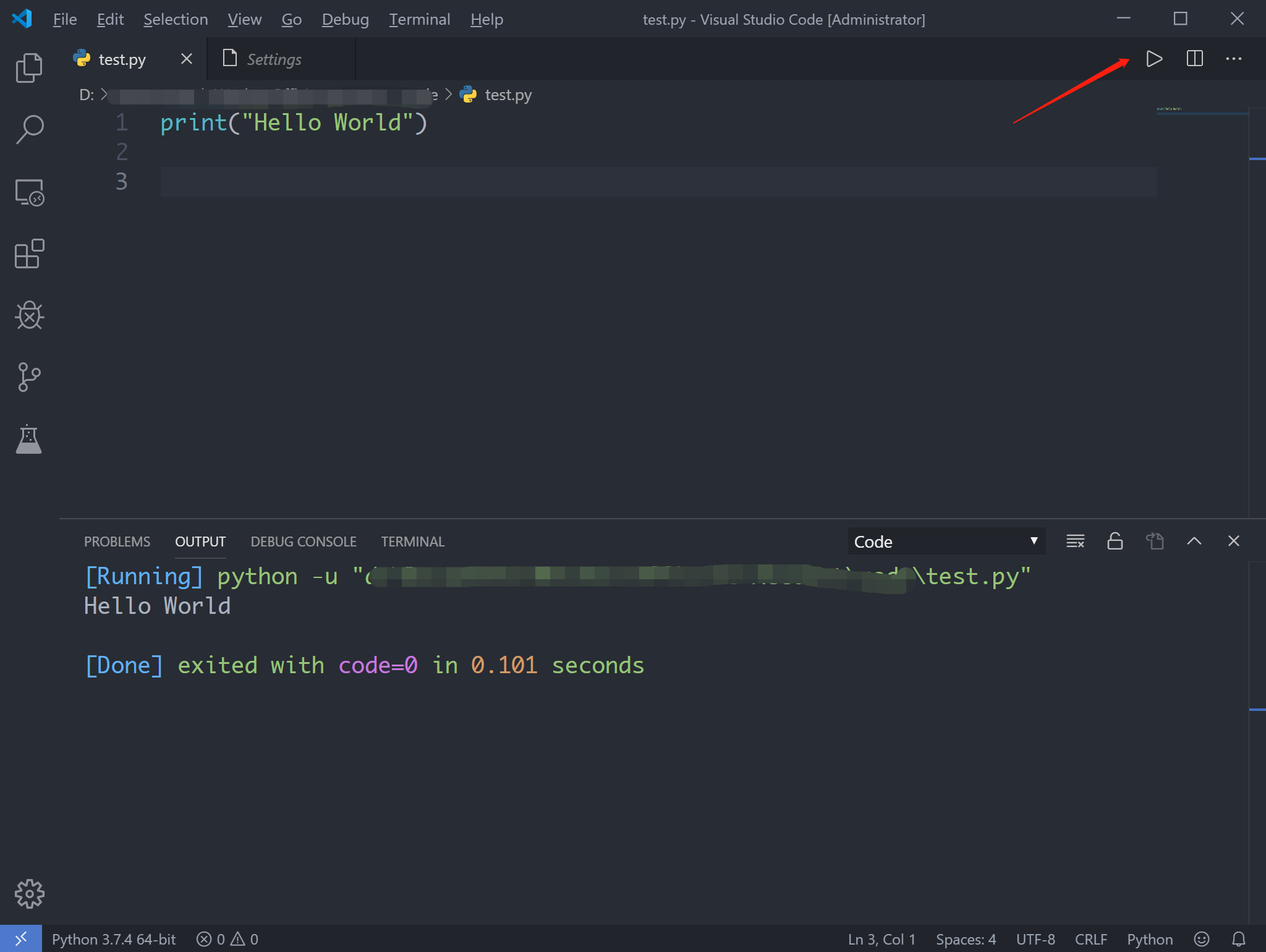Close the bottom panel
This screenshot has width=1266, height=952.
pos(1234,542)
